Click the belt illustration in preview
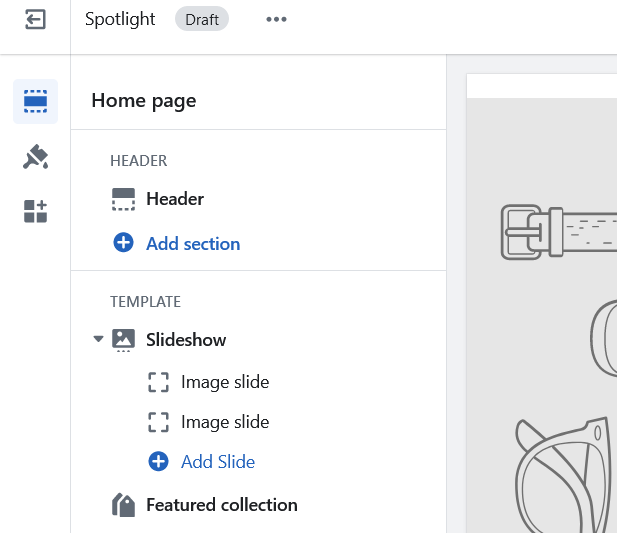Screen dimensions: 617x533 coord(557,232)
